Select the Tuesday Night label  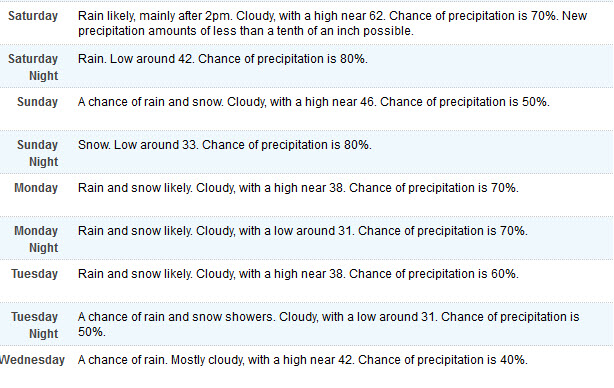tap(34, 325)
